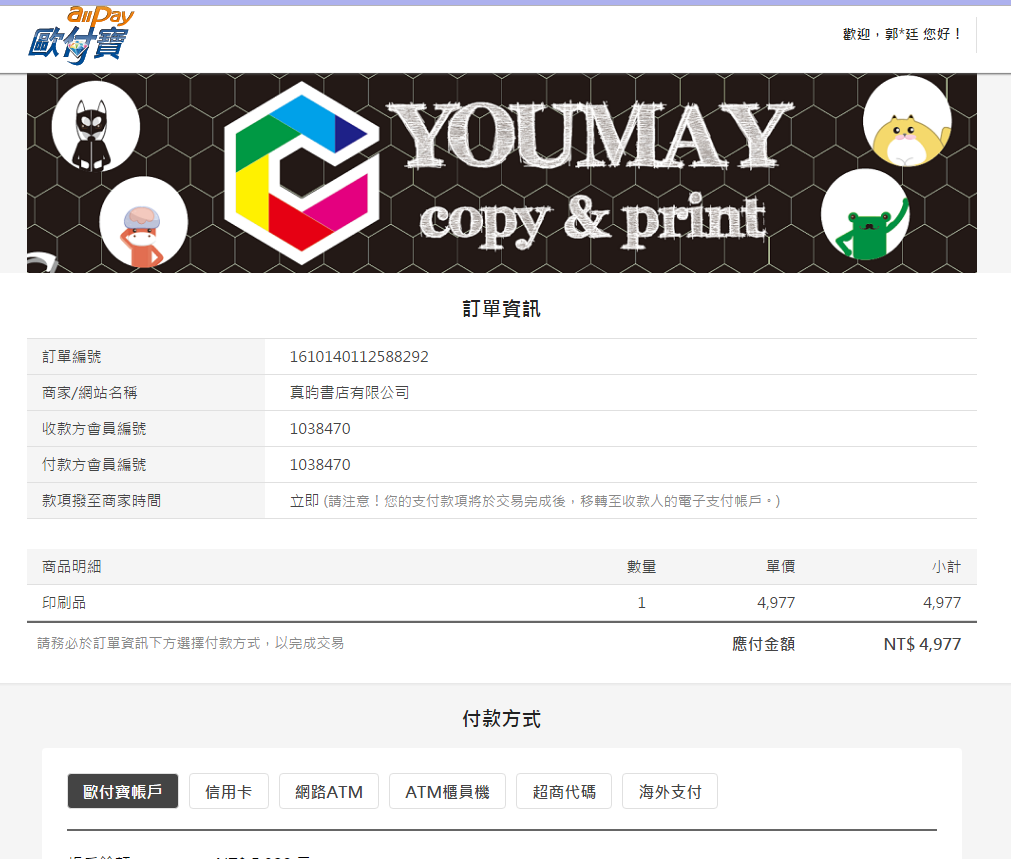Click the yellow cat mascot circle
The width and height of the screenshot is (1011, 859).
click(906, 121)
